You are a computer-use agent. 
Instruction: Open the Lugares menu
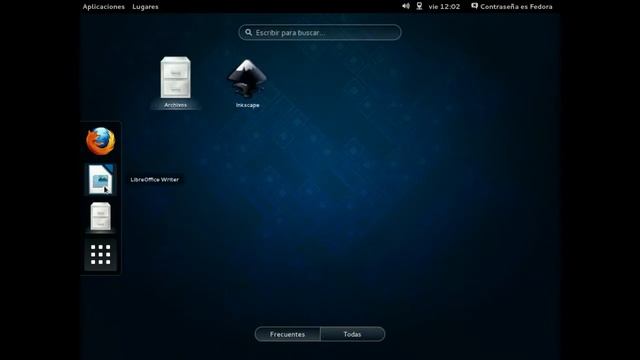[145, 7]
